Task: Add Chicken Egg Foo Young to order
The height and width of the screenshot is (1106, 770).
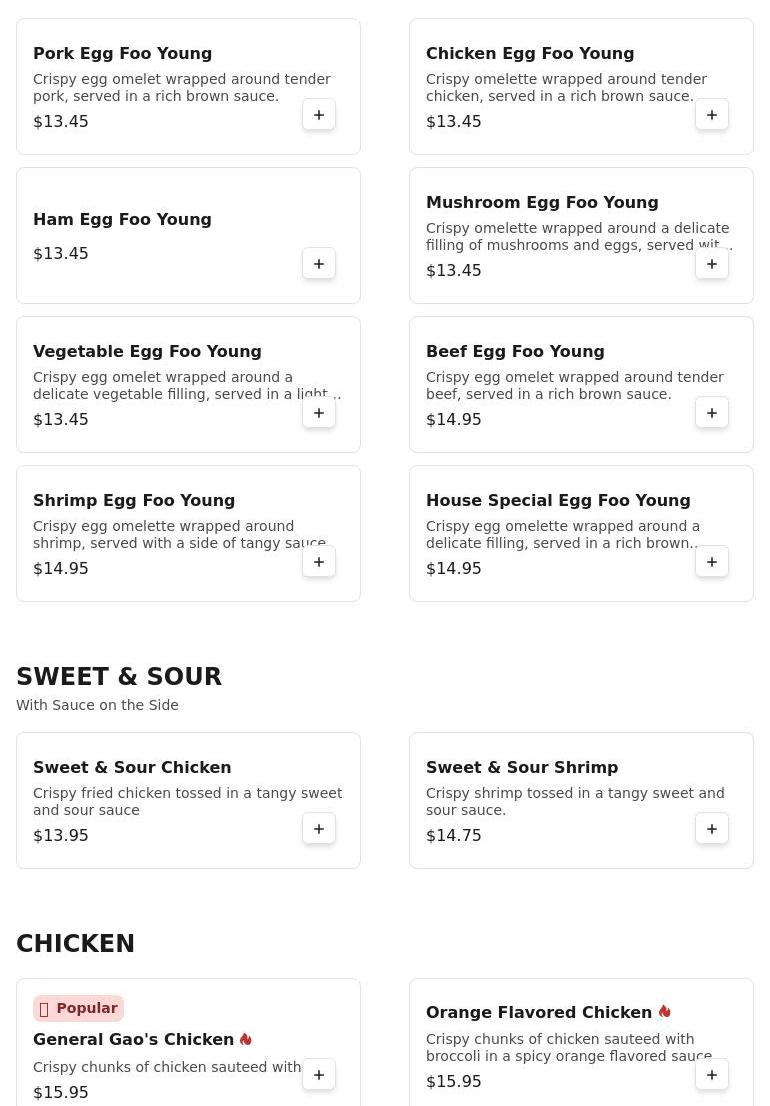Action: click(x=712, y=115)
